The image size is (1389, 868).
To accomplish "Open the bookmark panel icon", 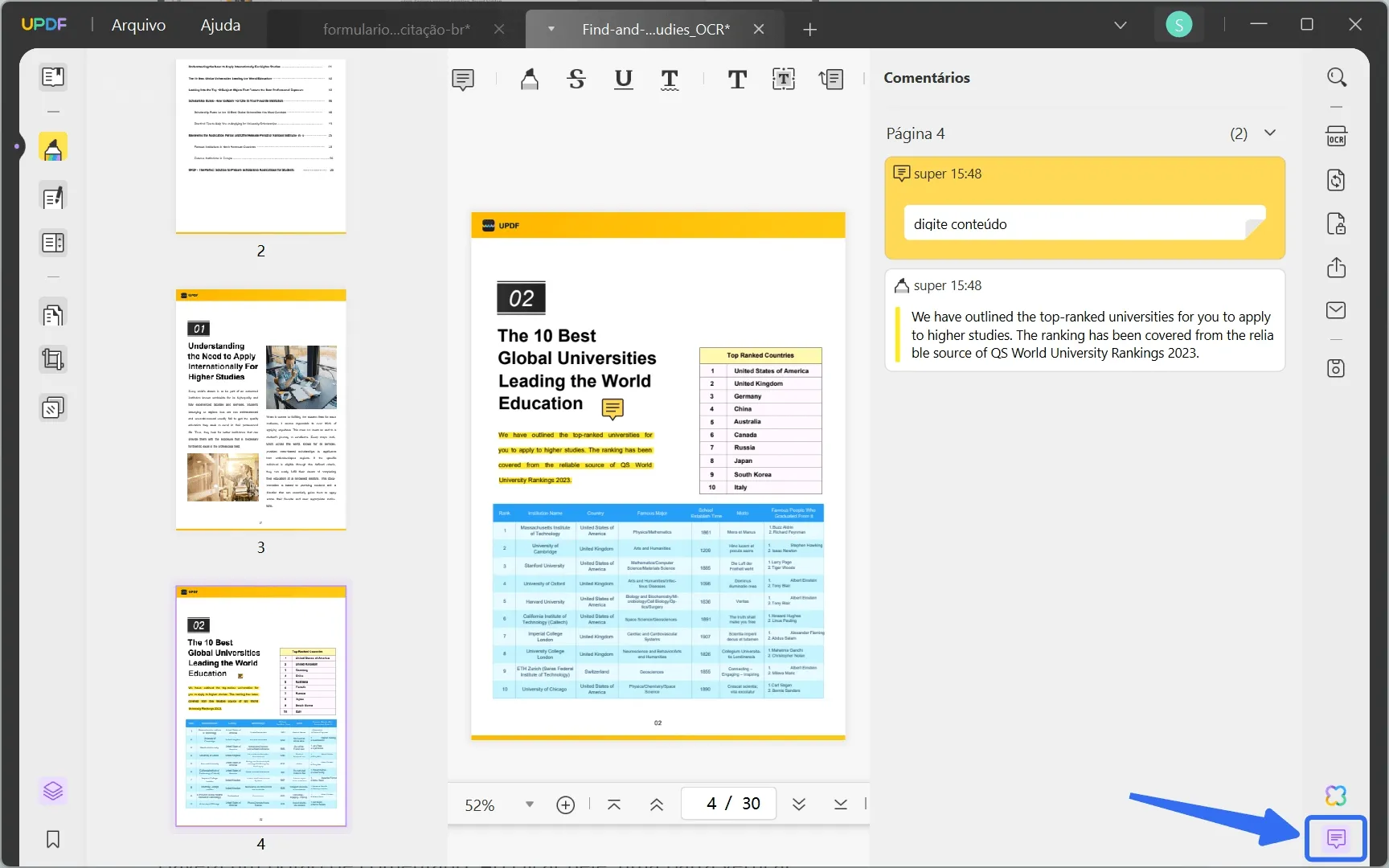I will pos(53,840).
